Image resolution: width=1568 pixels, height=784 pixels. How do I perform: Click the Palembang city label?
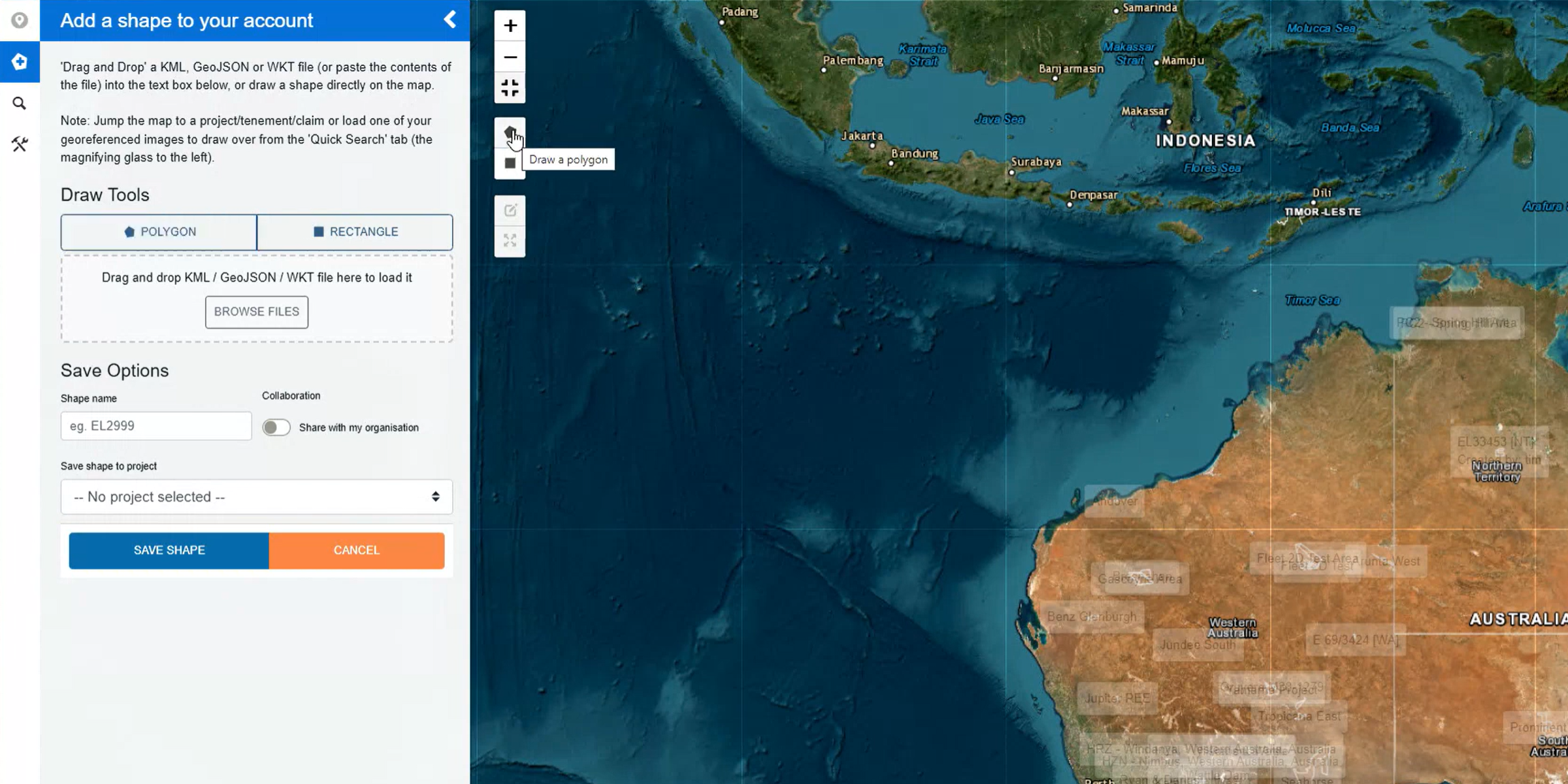click(853, 60)
